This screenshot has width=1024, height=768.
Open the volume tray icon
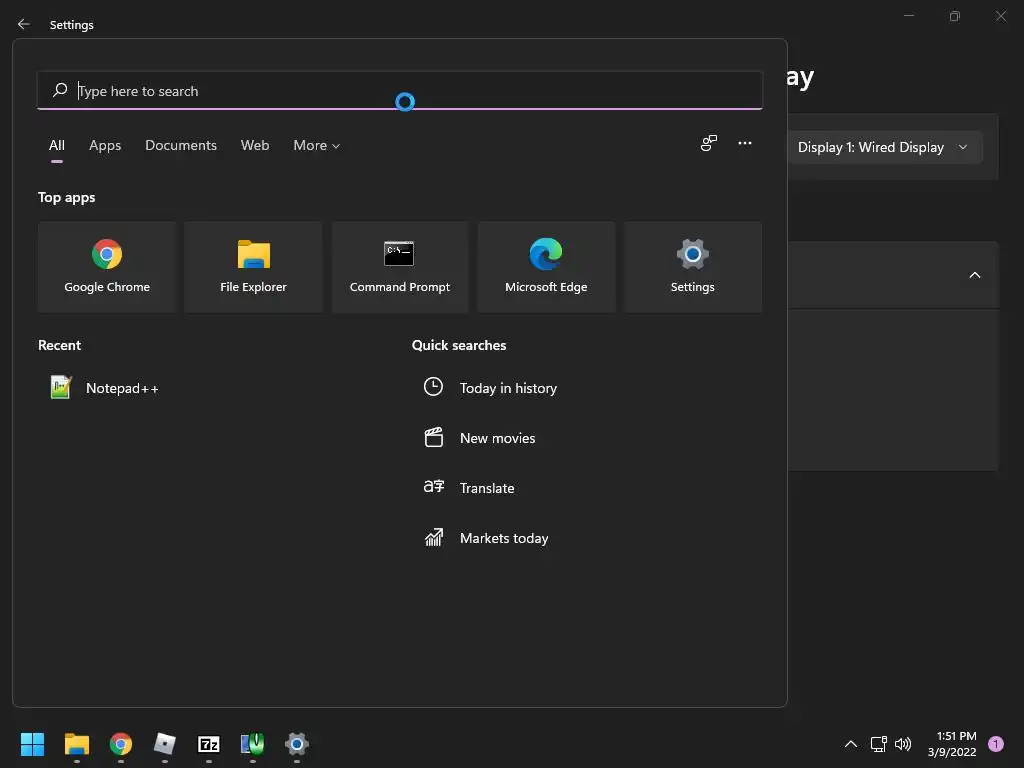click(903, 744)
